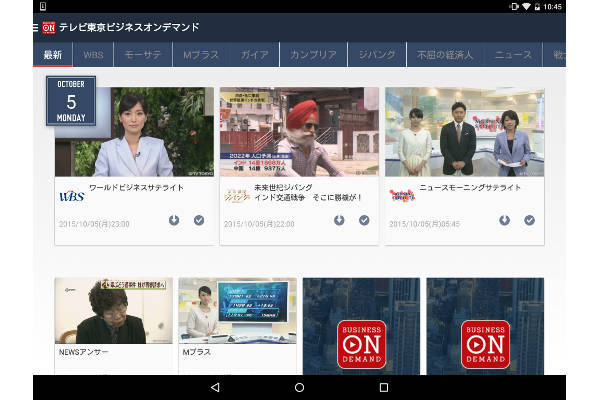This screenshot has height=400, width=600.
Task: Click the NEWSアンサー caption
Action: 83,352
